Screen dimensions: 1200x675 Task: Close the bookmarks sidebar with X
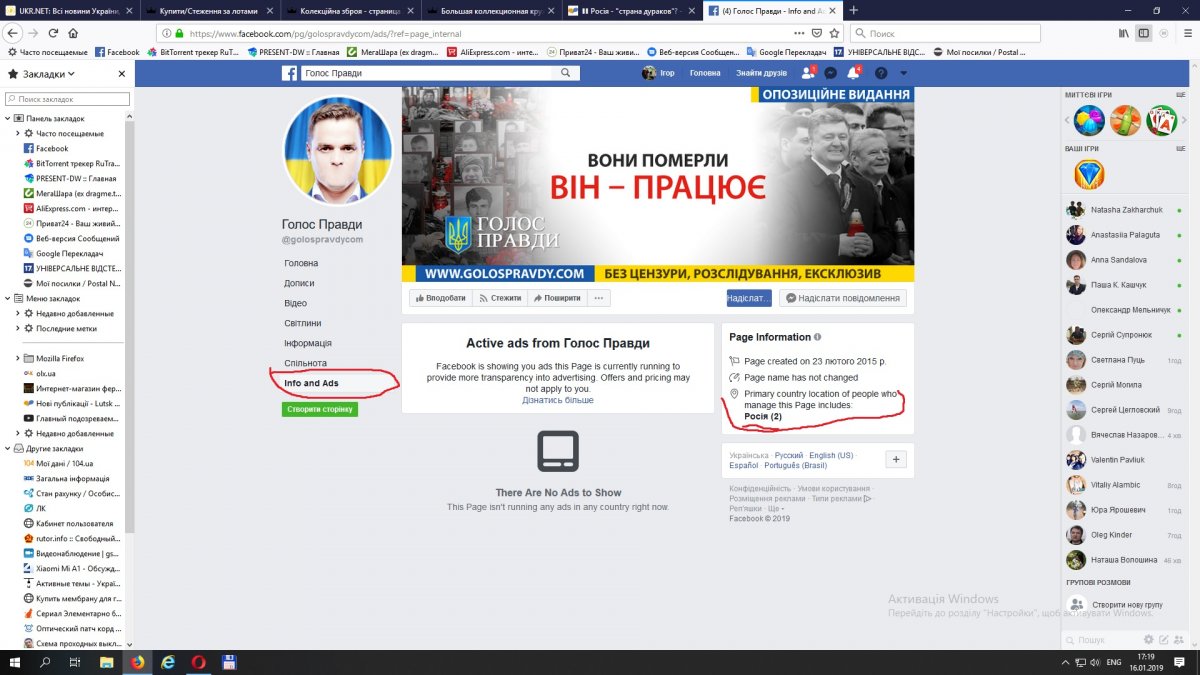[x=122, y=74]
